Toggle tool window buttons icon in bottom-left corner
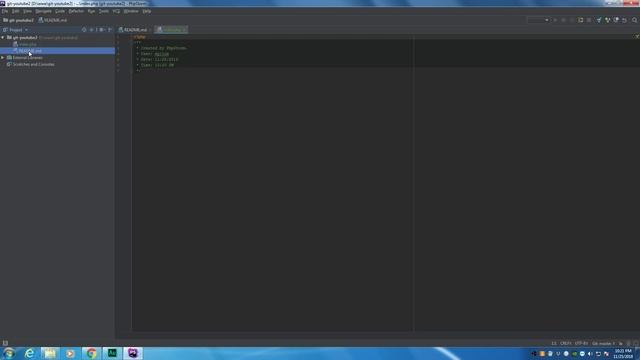This screenshot has width=640, height=360. pos(5,344)
